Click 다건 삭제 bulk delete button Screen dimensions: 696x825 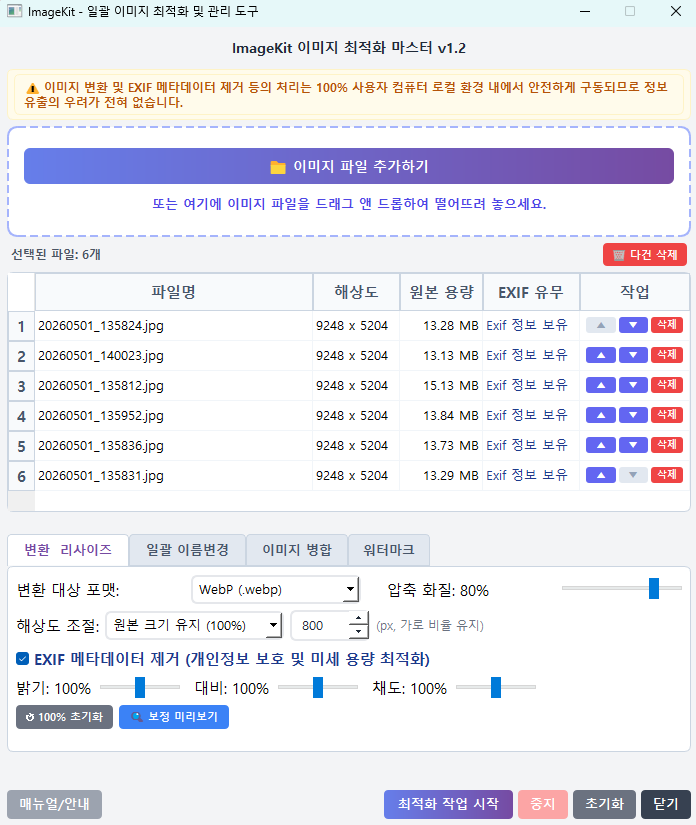pos(644,255)
